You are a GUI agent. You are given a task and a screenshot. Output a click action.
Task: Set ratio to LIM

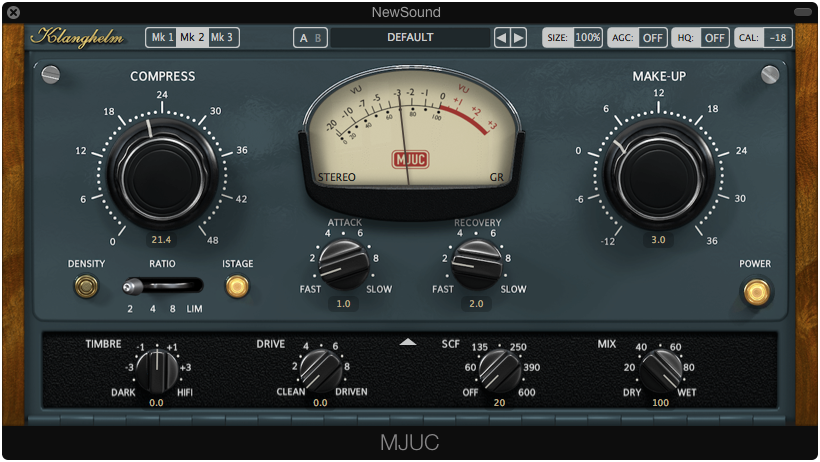[194, 309]
